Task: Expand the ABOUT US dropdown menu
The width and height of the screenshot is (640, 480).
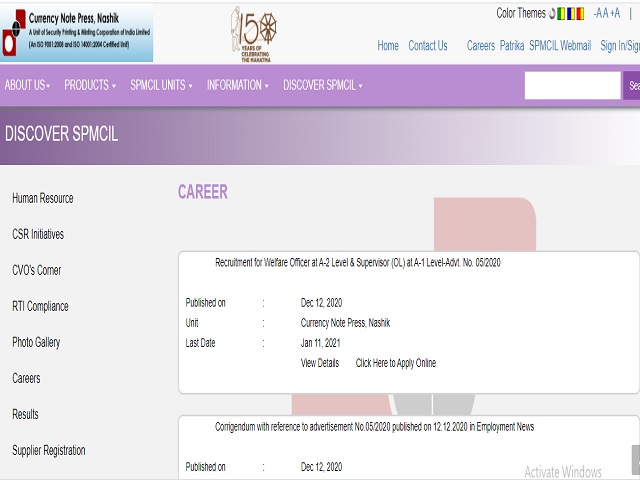Action: (x=27, y=85)
